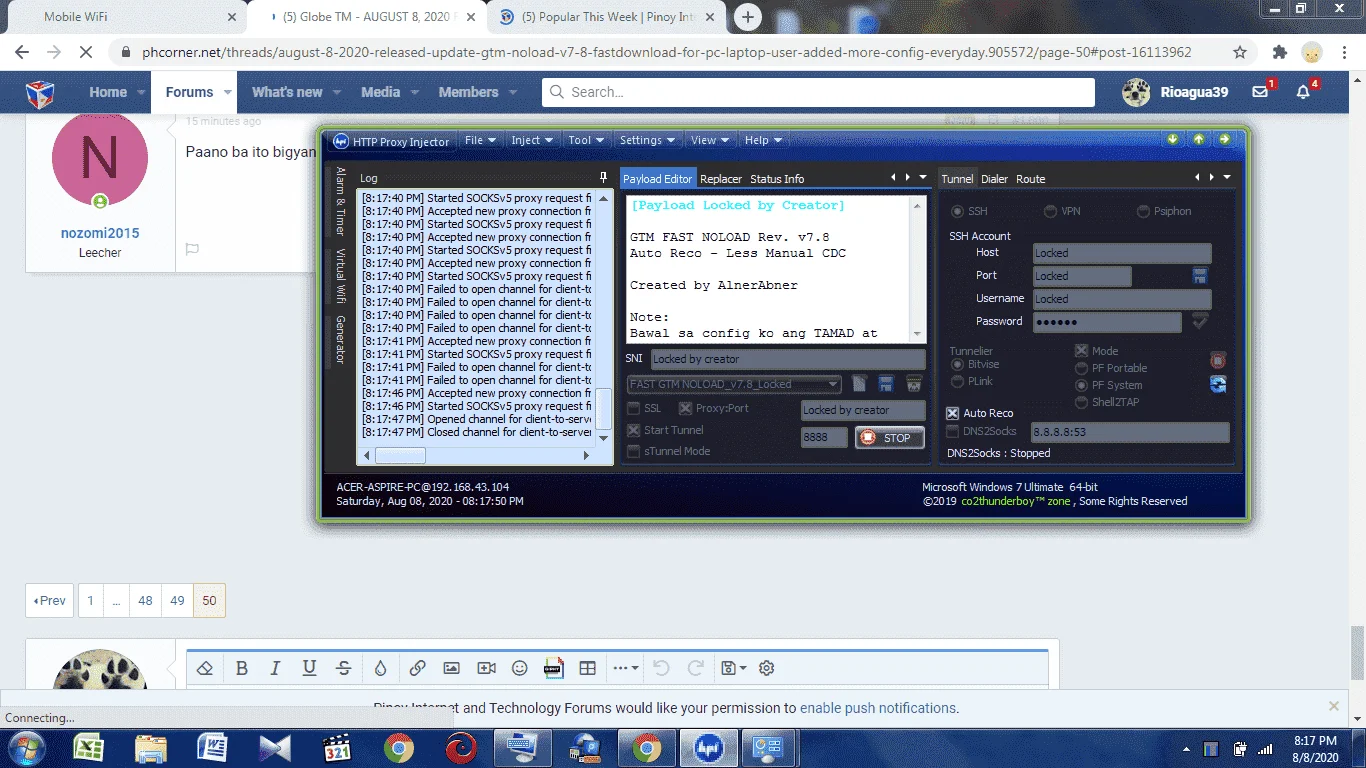Toggle the Proxy:Port checkbox
Screen dimensions: 1366x768
(685, 408)
